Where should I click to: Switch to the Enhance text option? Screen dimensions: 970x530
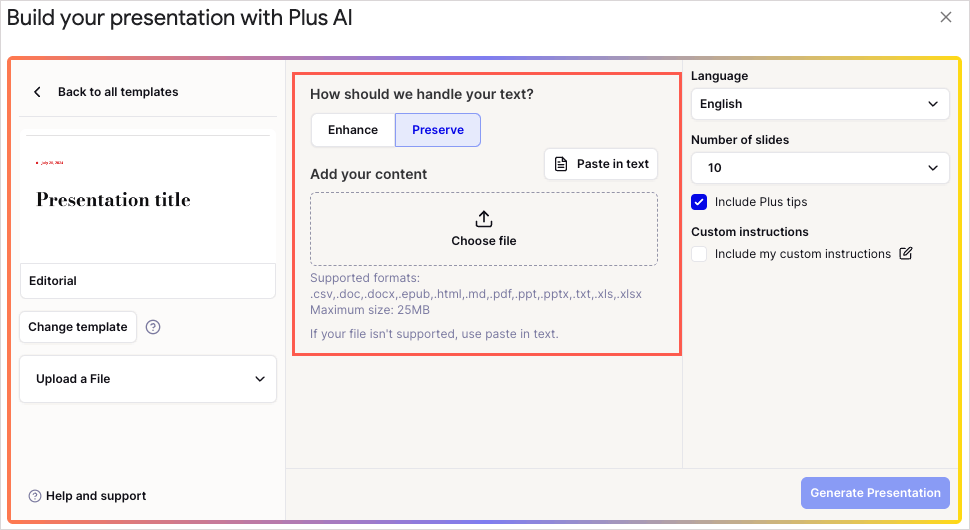[x=353, y=130]
